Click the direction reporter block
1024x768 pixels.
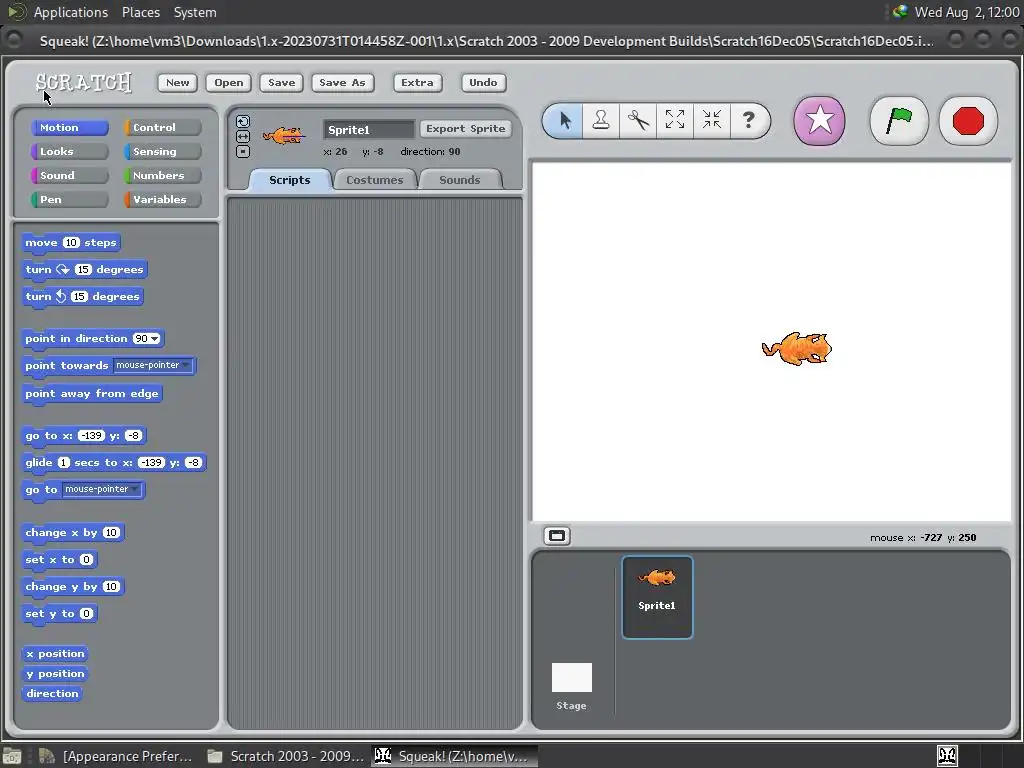pos(52,694)
